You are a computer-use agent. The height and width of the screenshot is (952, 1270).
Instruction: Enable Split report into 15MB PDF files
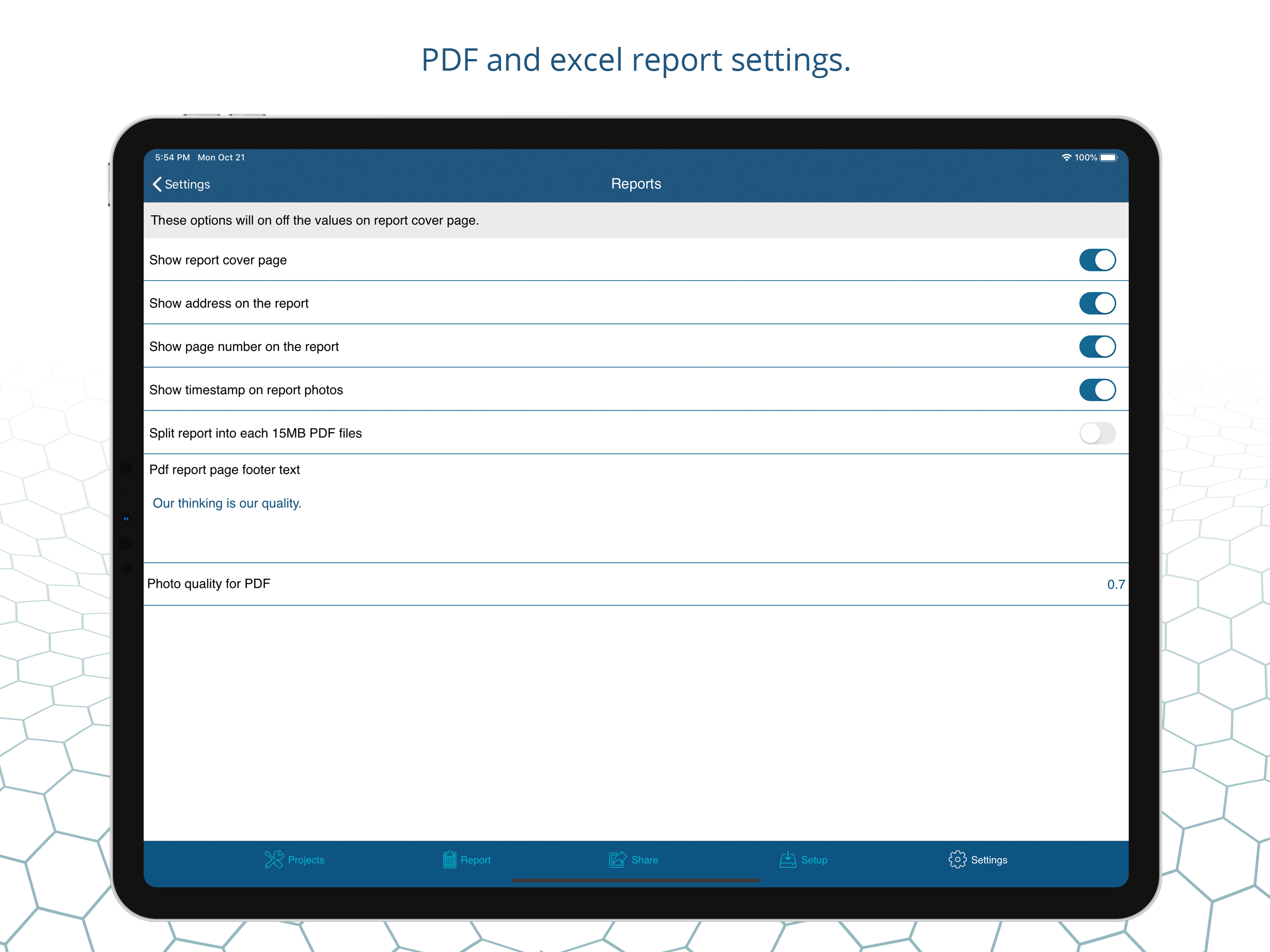point(1097,434)
